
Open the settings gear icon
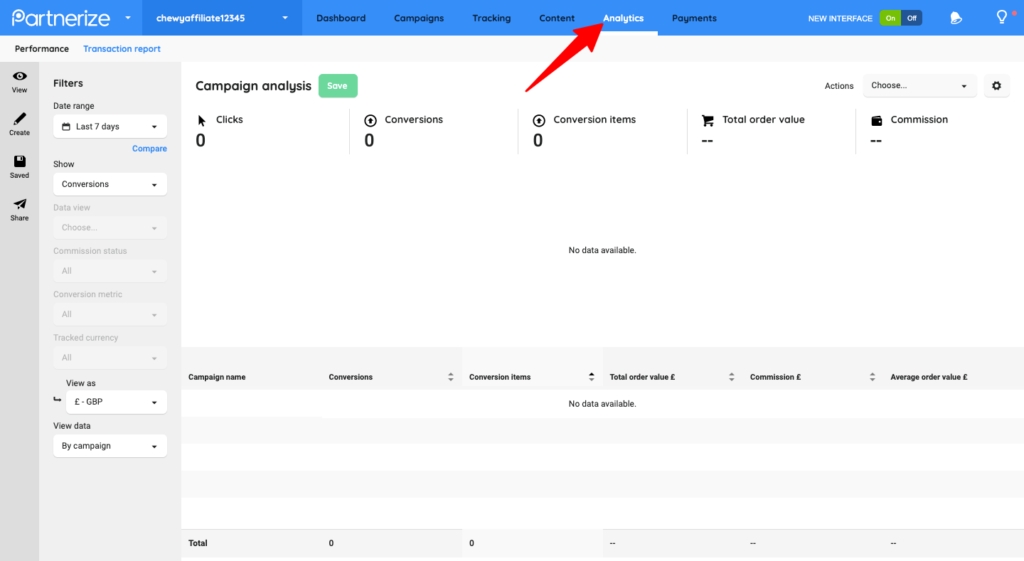[x=996, y=86]
